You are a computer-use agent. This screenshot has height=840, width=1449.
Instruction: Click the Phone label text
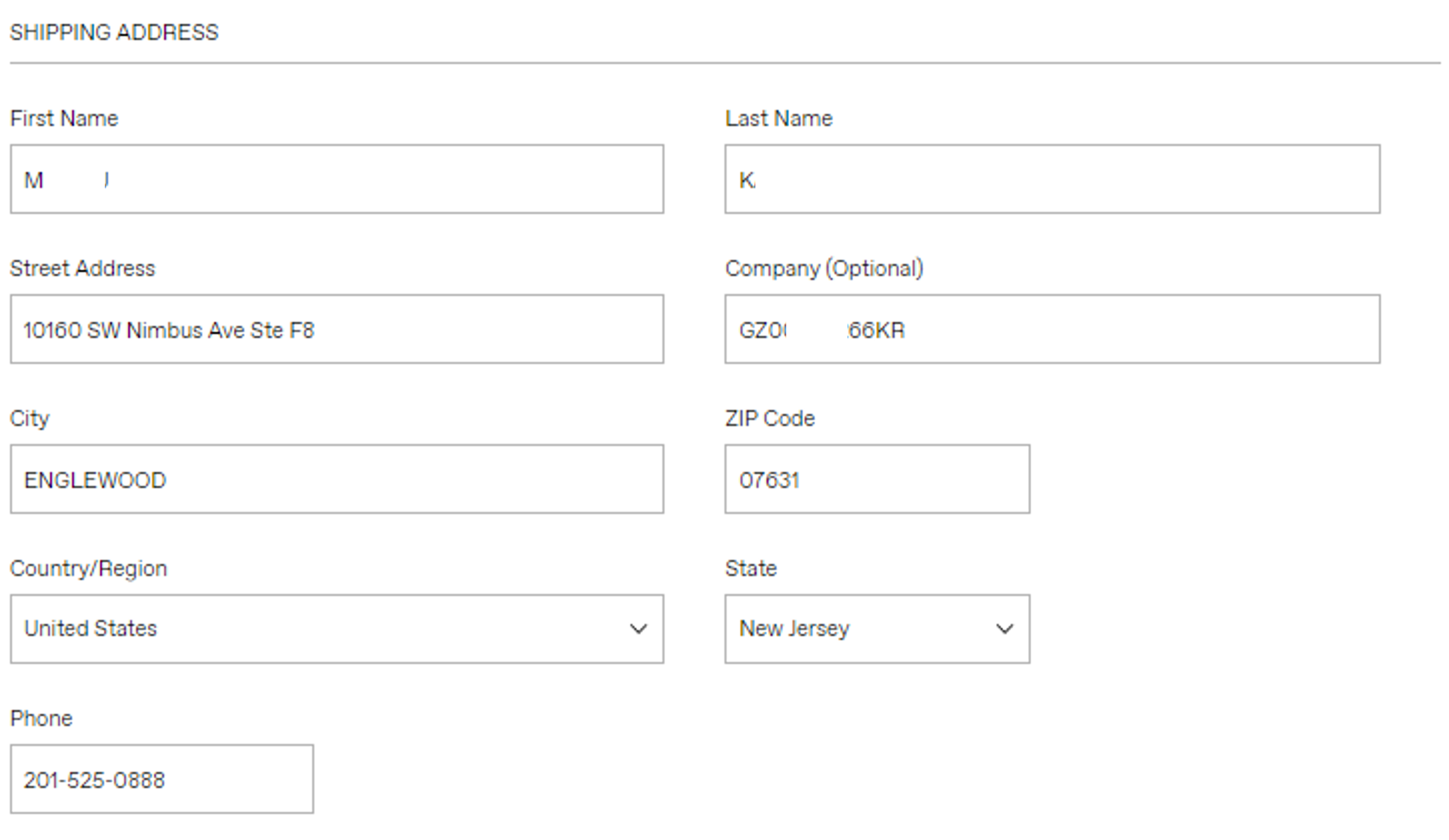point(41,719)
